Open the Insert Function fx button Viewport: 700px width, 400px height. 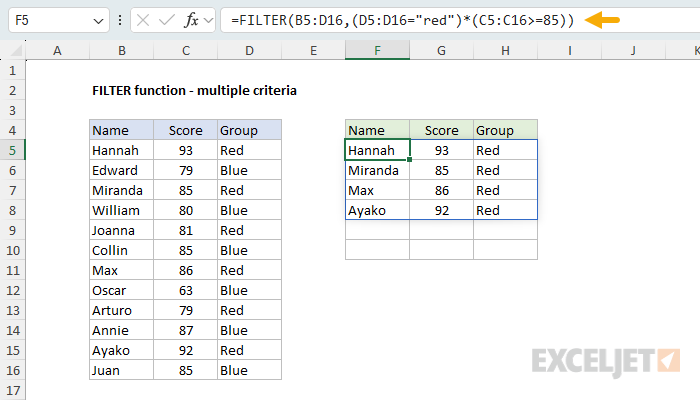click(x=191, y=20)
